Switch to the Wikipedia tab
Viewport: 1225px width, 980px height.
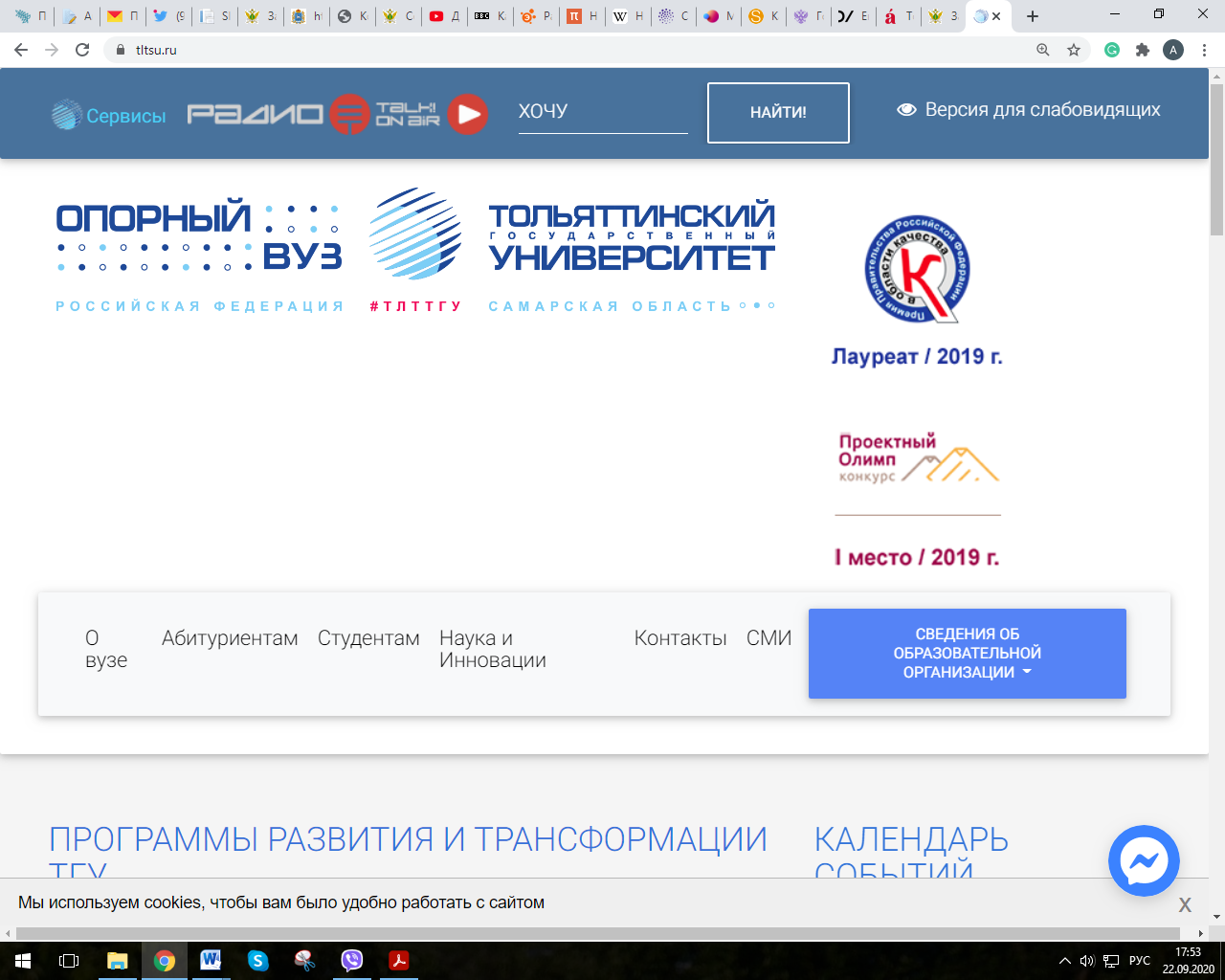(x=629, y=16)
